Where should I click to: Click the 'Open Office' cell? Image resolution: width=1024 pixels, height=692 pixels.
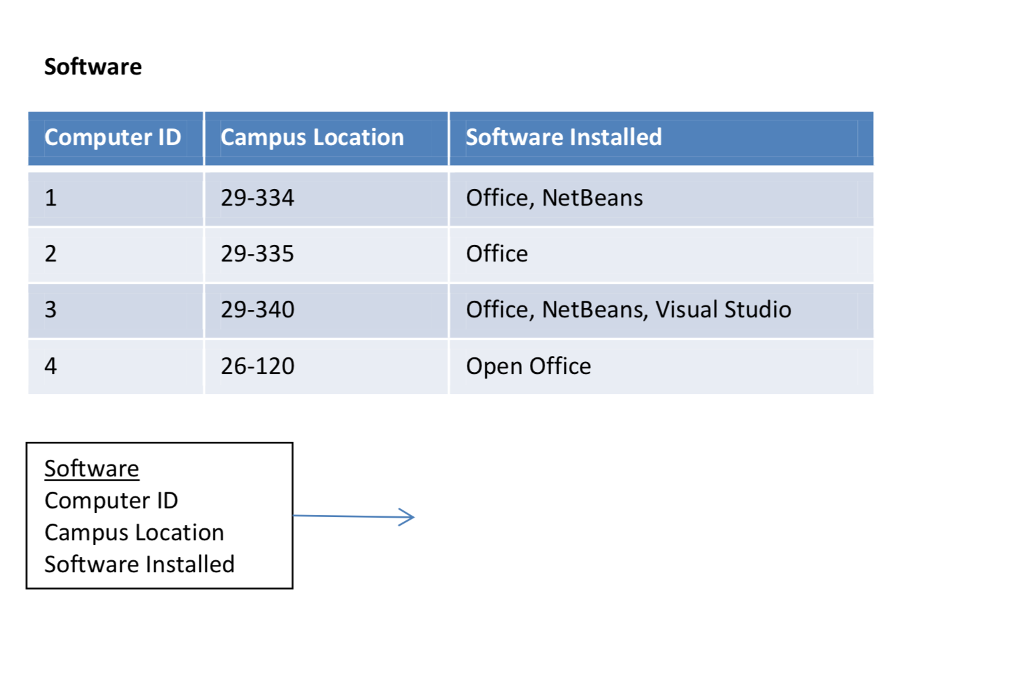pyautogui.click(x=662, y=367)
